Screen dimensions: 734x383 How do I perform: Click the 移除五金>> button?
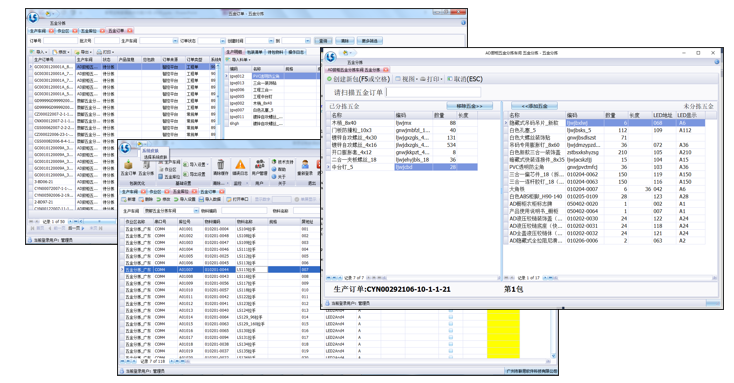click(470, 106)
